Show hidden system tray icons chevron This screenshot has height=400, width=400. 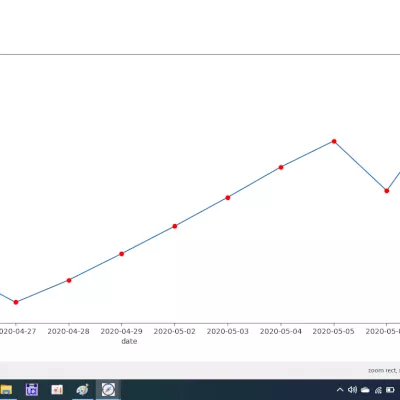(x=340, y=390)
